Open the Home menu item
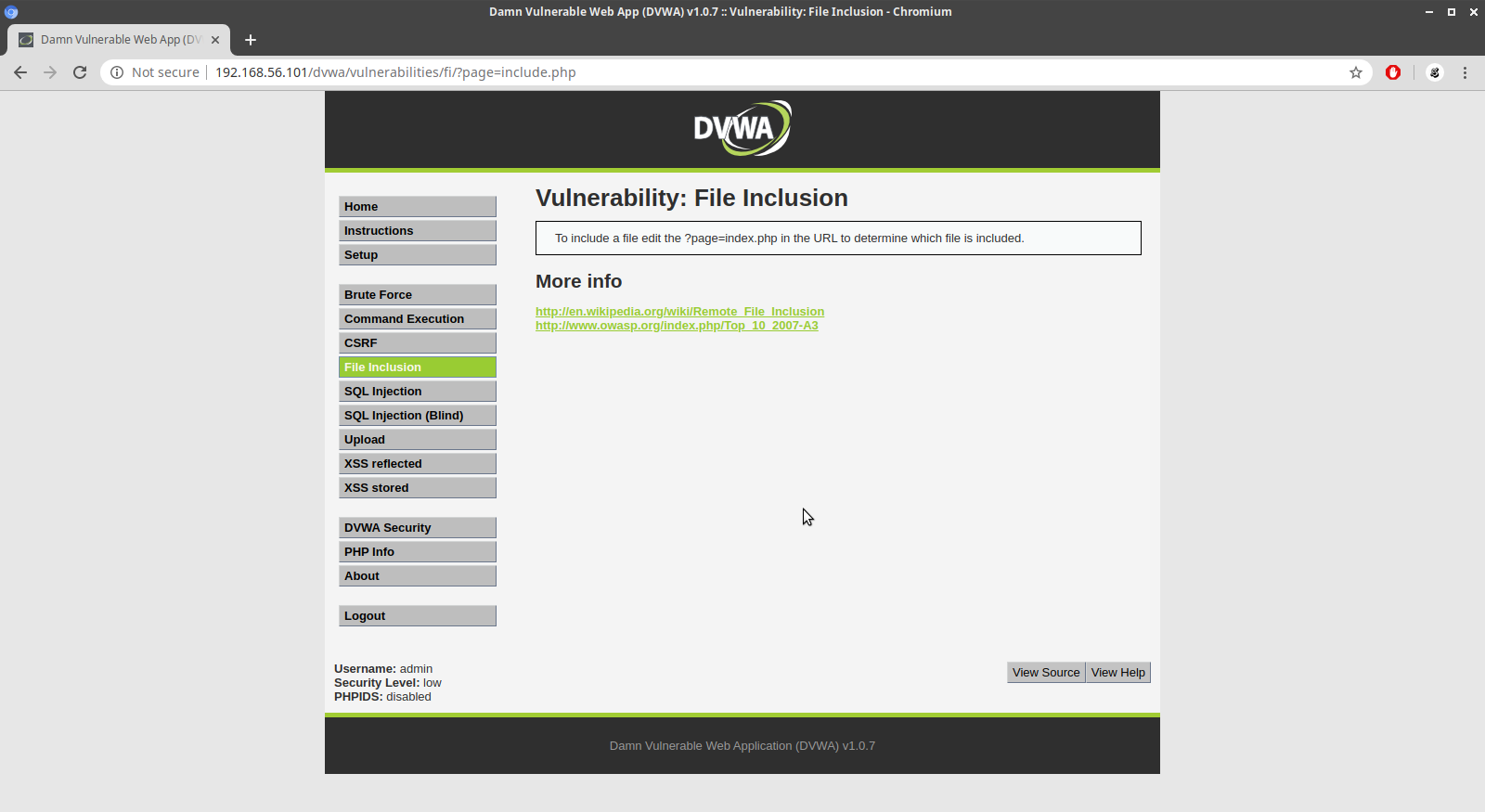Viewport: 1485px width, 812px height. click(418, 207)
